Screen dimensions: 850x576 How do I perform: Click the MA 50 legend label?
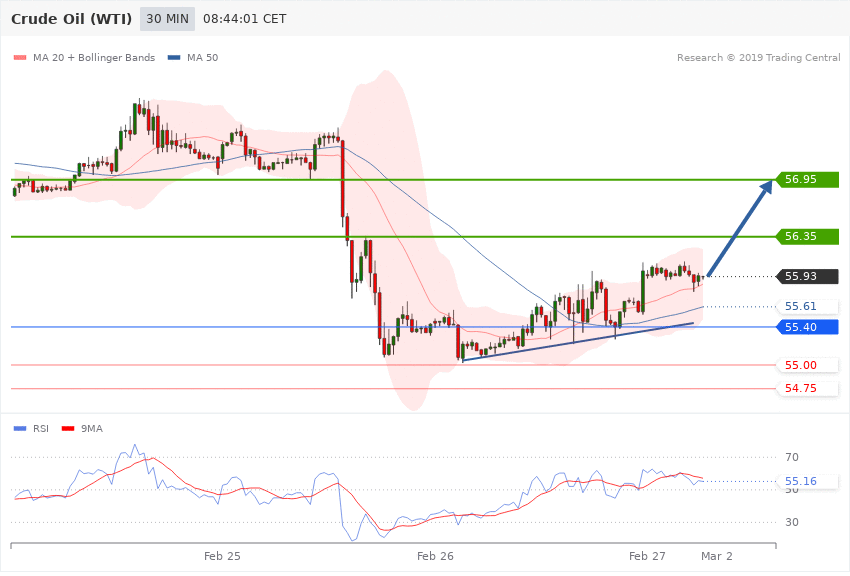pos(202,57)
